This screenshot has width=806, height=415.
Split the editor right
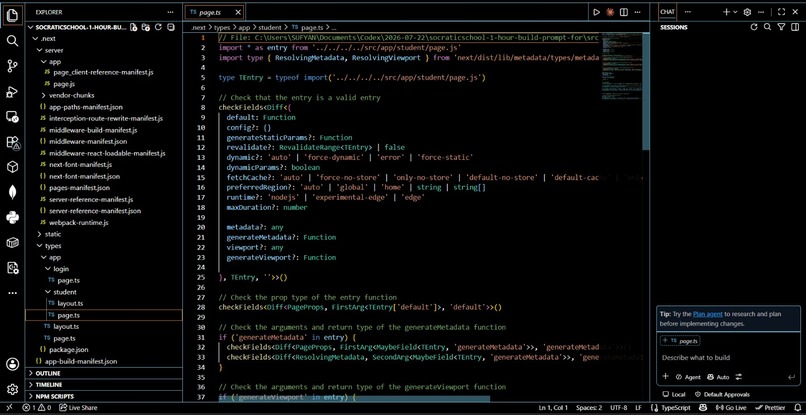click(x=624, y=12)
